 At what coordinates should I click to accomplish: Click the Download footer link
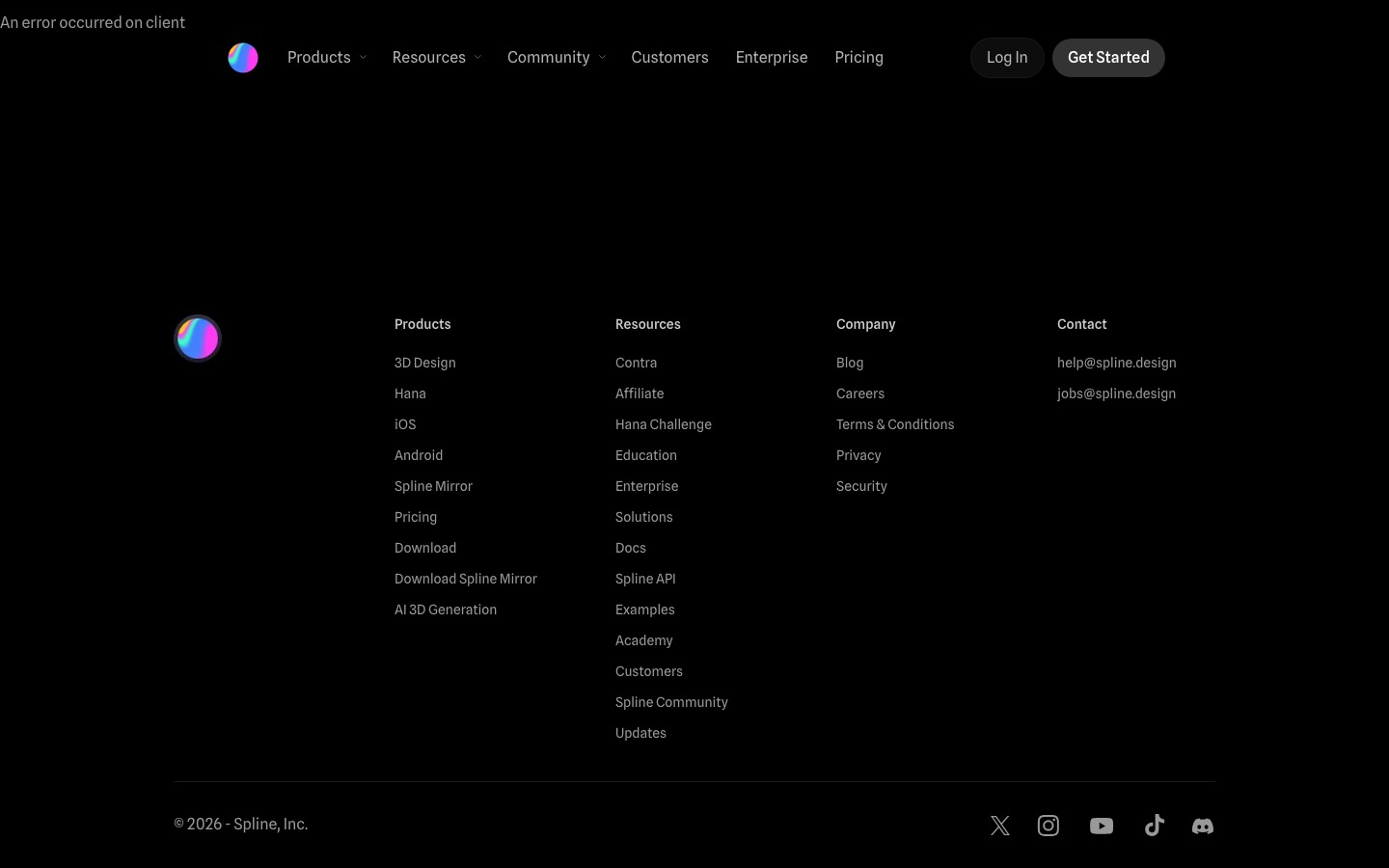point(425,548)
